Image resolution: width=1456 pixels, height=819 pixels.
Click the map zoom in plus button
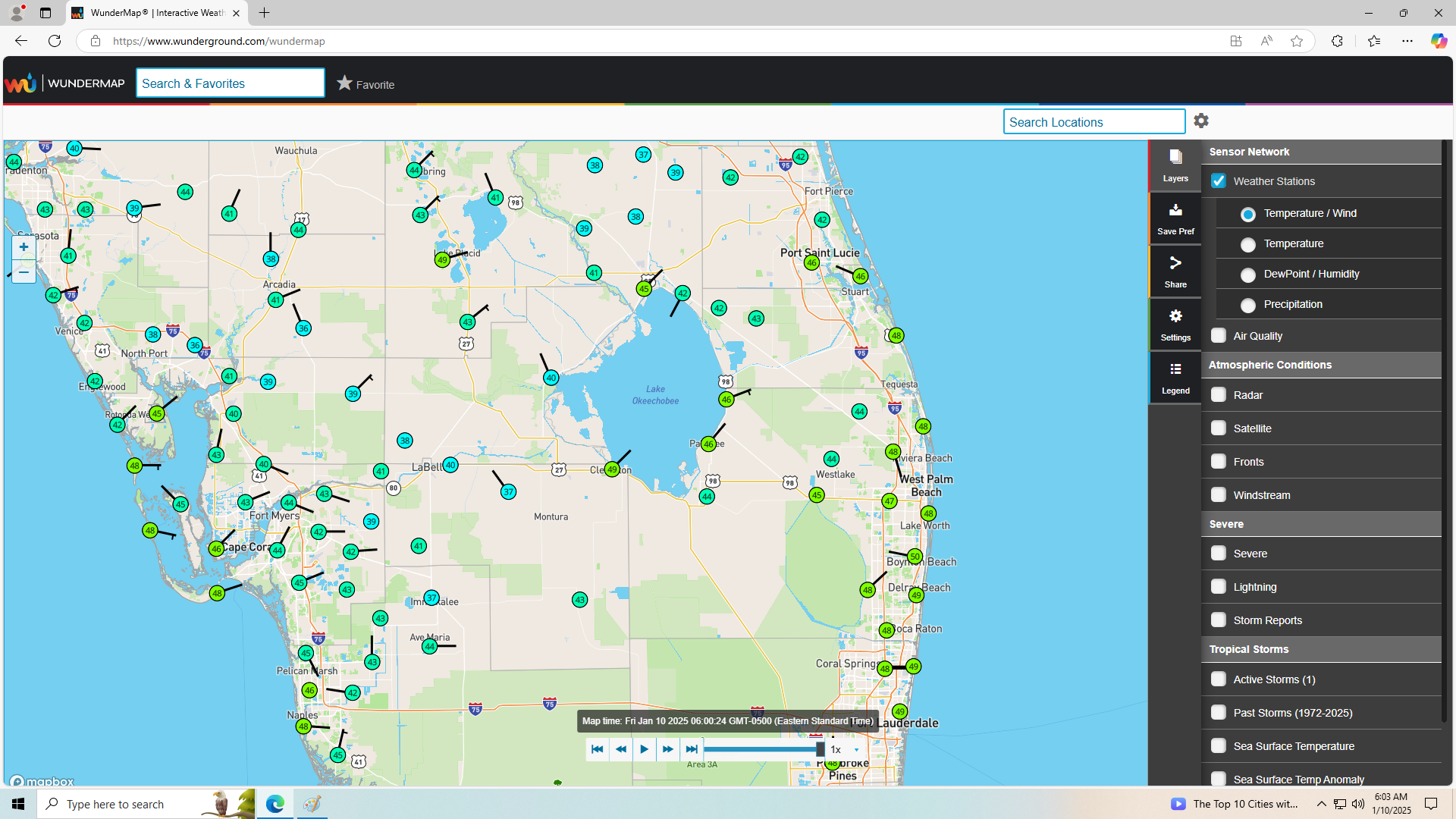24,247
